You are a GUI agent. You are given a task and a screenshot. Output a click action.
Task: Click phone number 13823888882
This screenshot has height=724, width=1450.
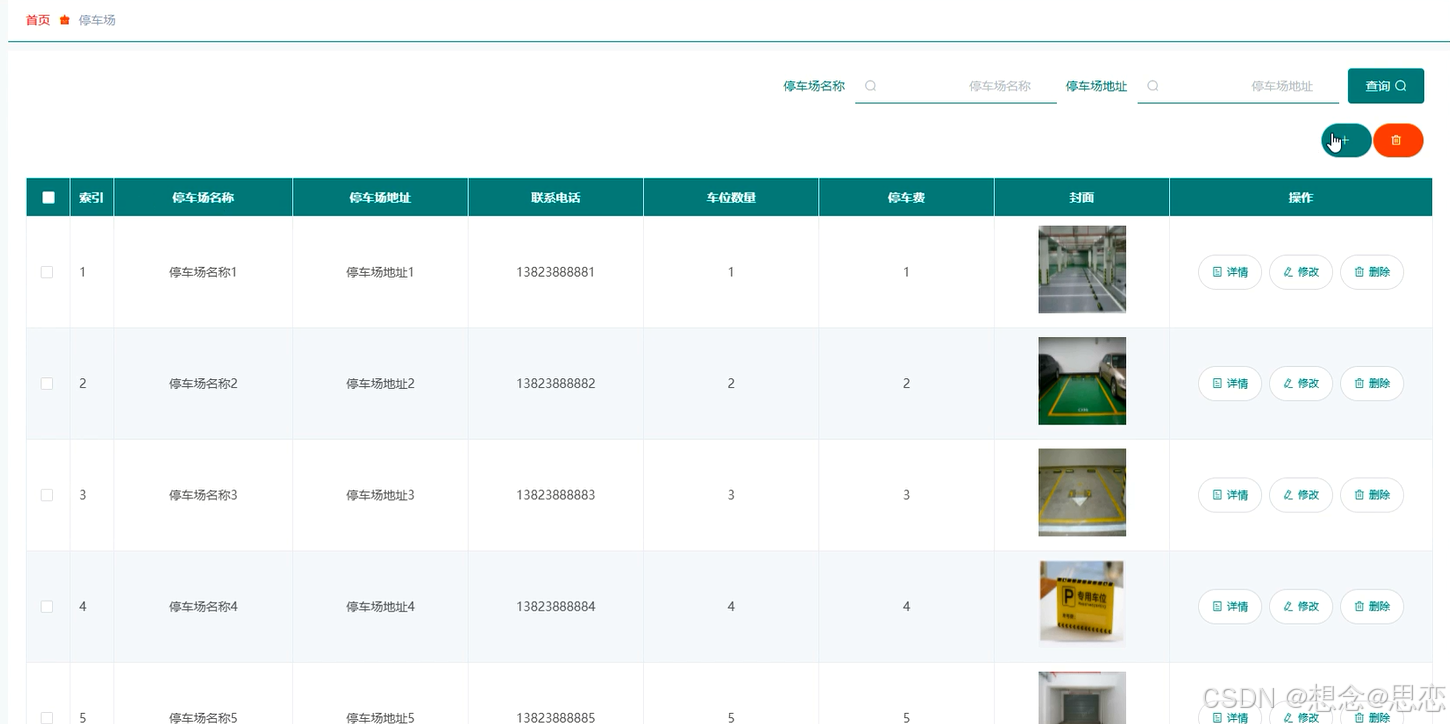tap(556, 384)
